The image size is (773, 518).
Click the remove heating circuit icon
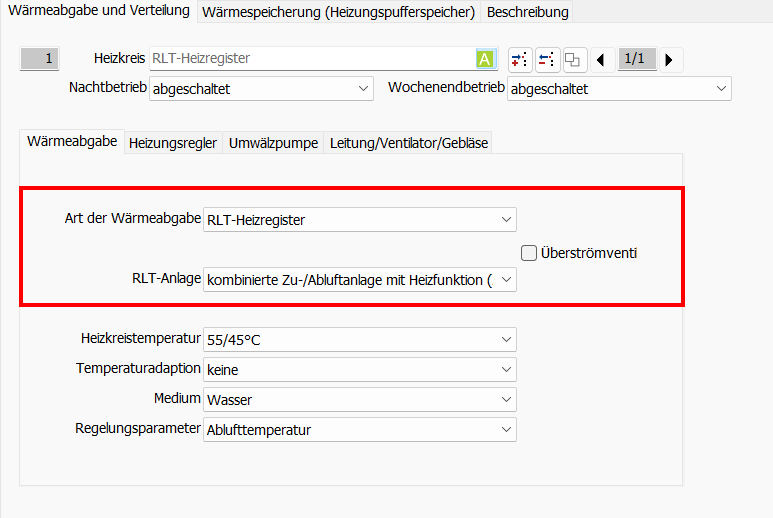pos(546,59)
